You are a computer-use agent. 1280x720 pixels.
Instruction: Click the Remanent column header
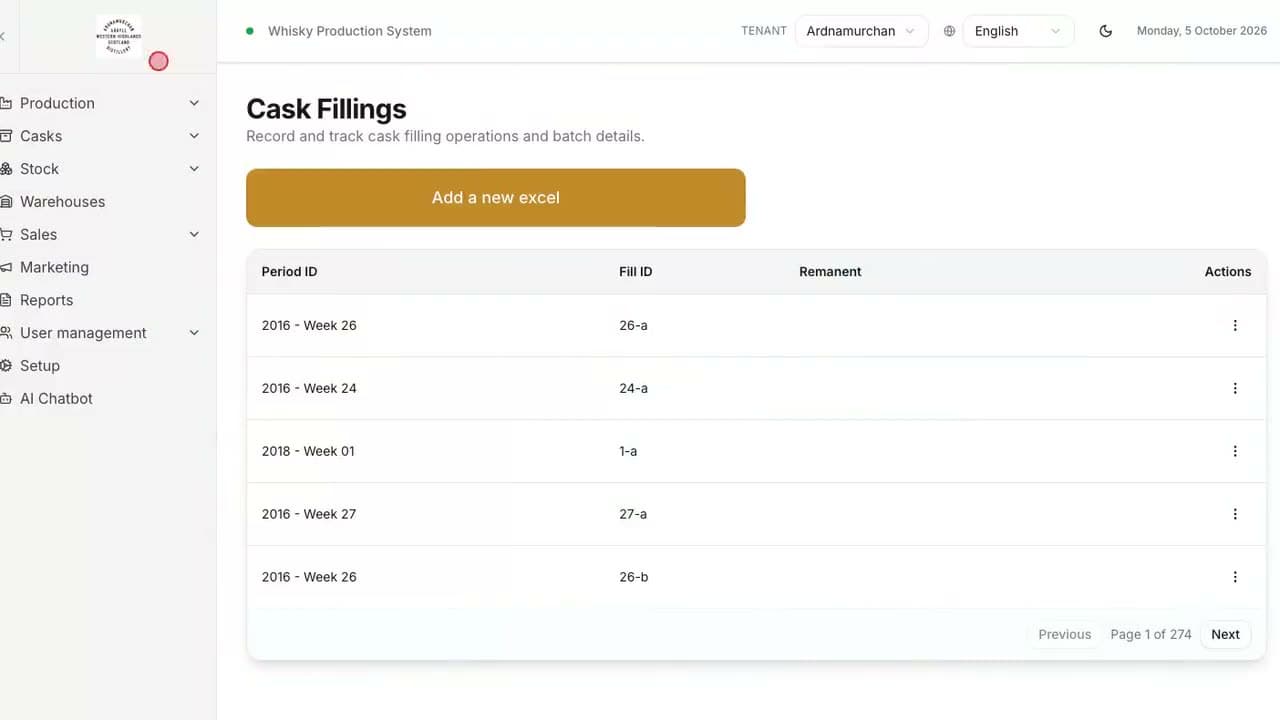[830, 272]
